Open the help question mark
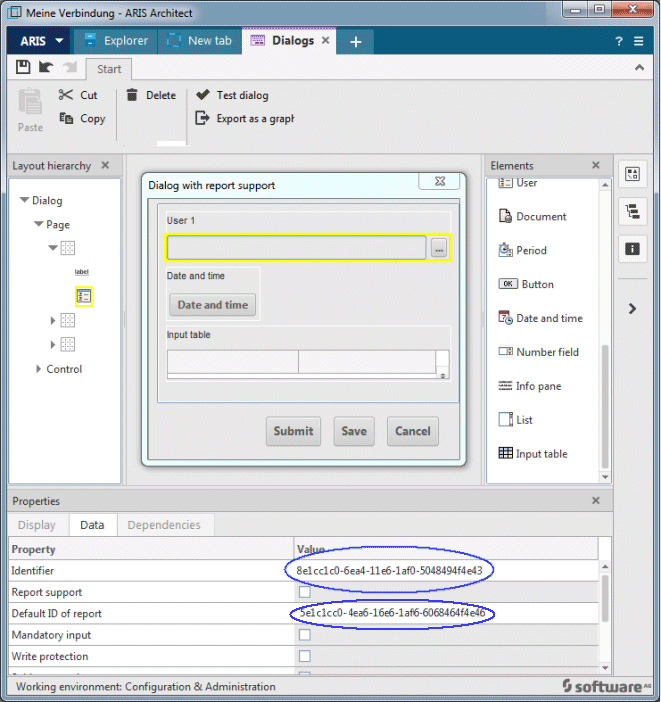 [x=619, y=41]
